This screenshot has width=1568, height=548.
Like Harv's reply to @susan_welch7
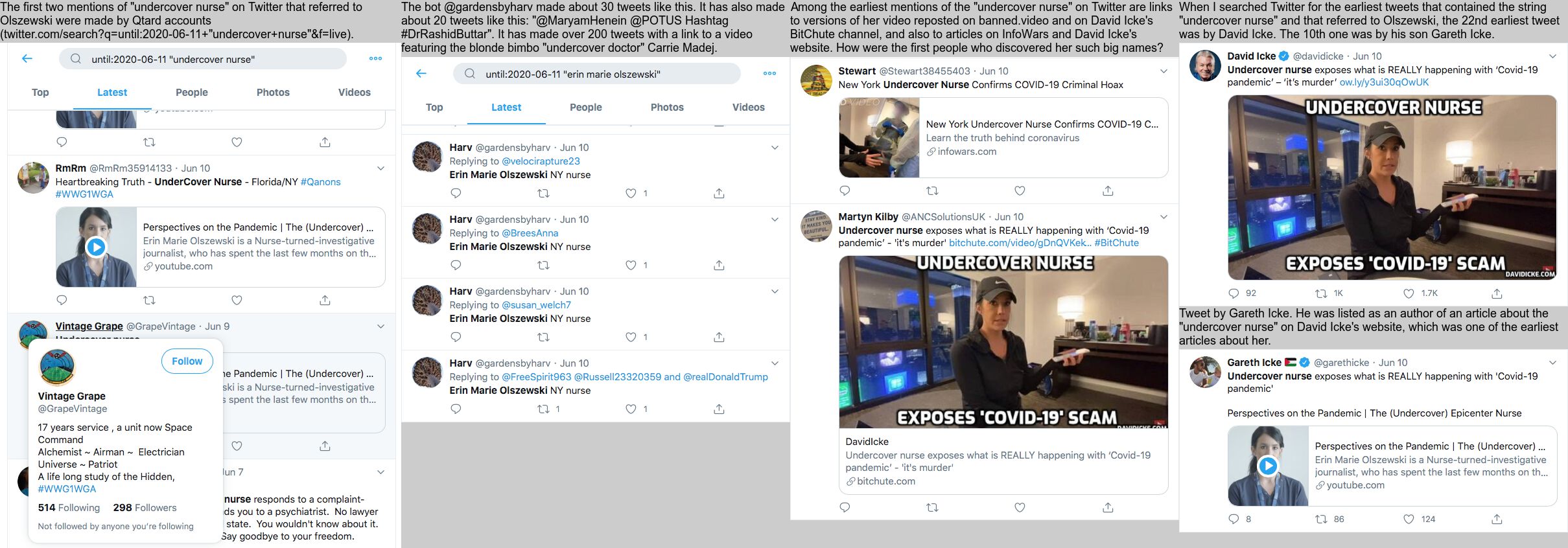tap(631, 337)
